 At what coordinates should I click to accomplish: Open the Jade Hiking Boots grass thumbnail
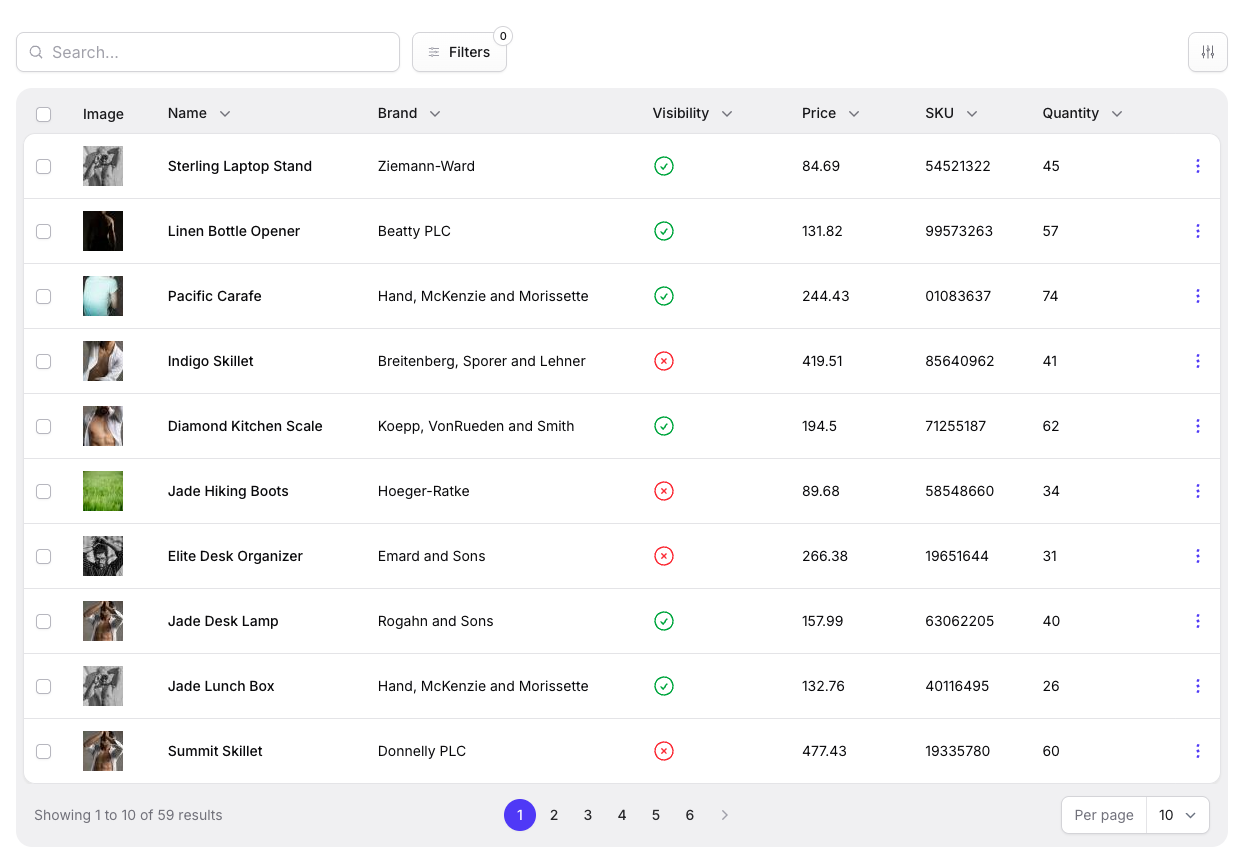(103, 491)
